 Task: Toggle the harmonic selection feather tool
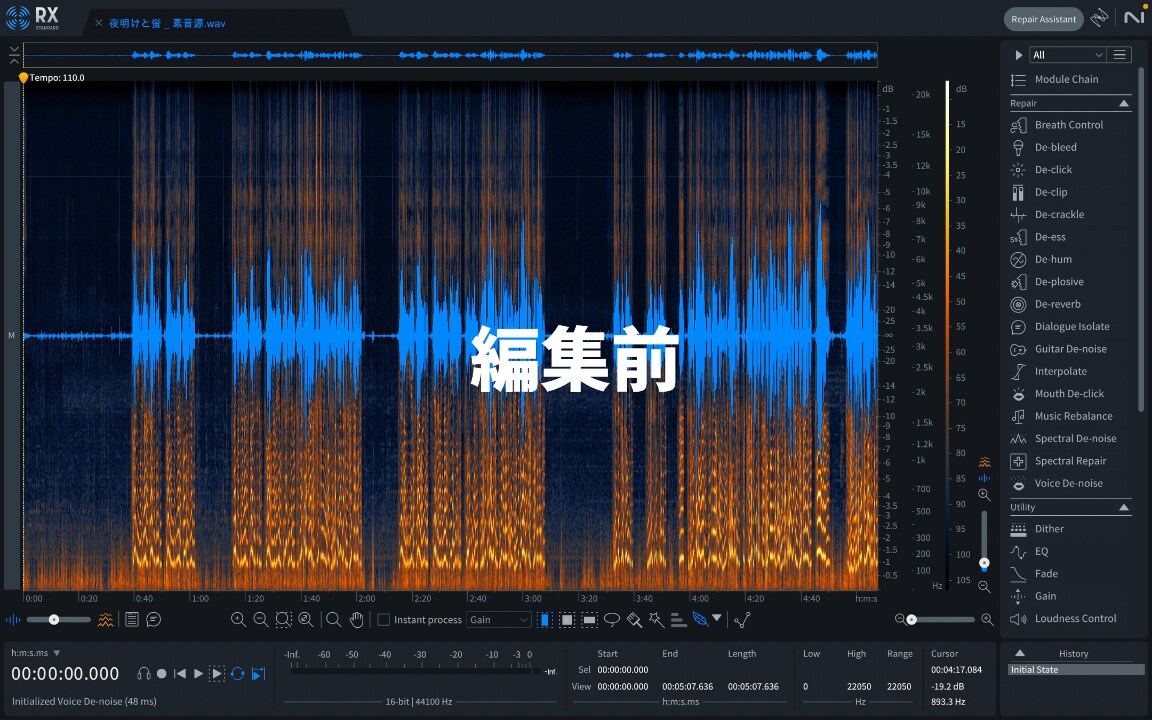[700, 620]
